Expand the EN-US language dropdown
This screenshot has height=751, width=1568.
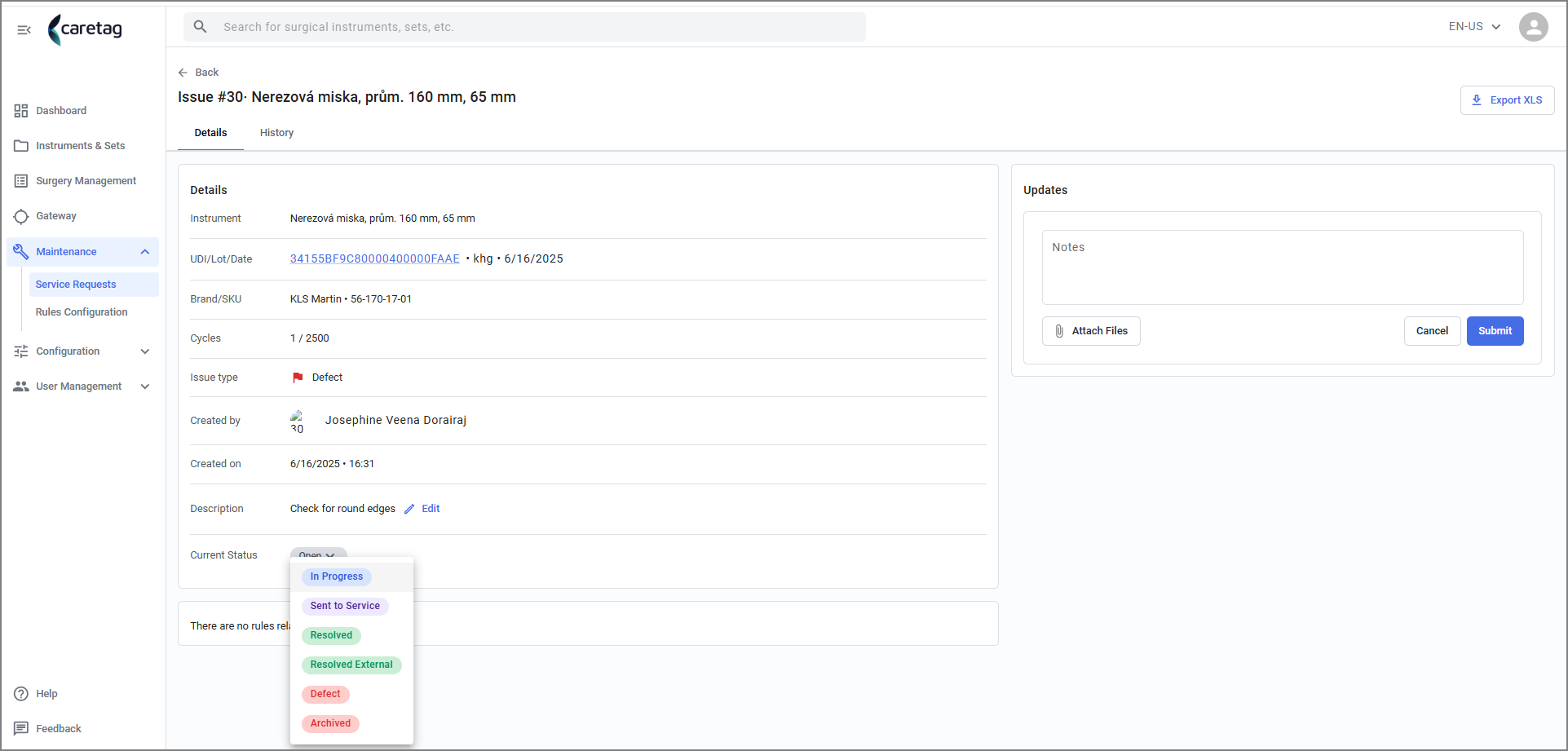tap(1474, 27)
